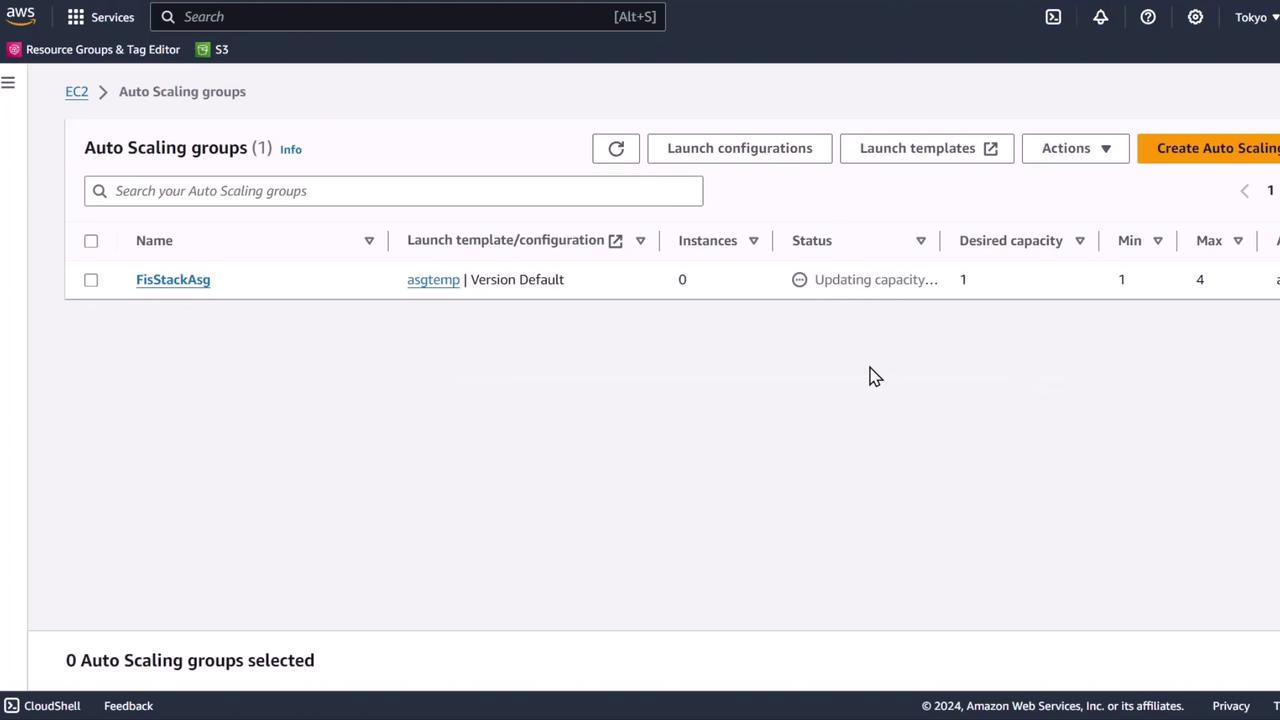Click the Search your Auto Scaling groups field
Image resolution: width=1280 pixels, height=720 pixels.
(394, 191)
